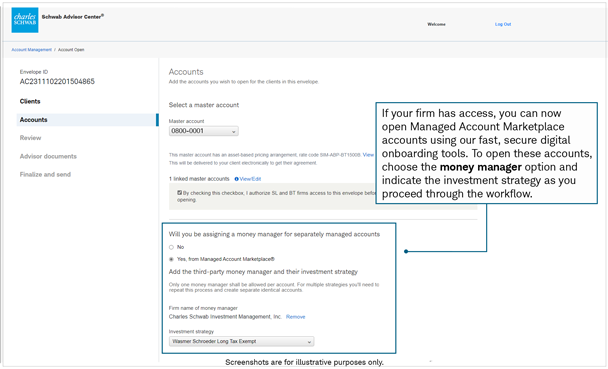Screen dimensions: 608x369
Task: Go to Finalize and send step
Action: pos(45,174)
